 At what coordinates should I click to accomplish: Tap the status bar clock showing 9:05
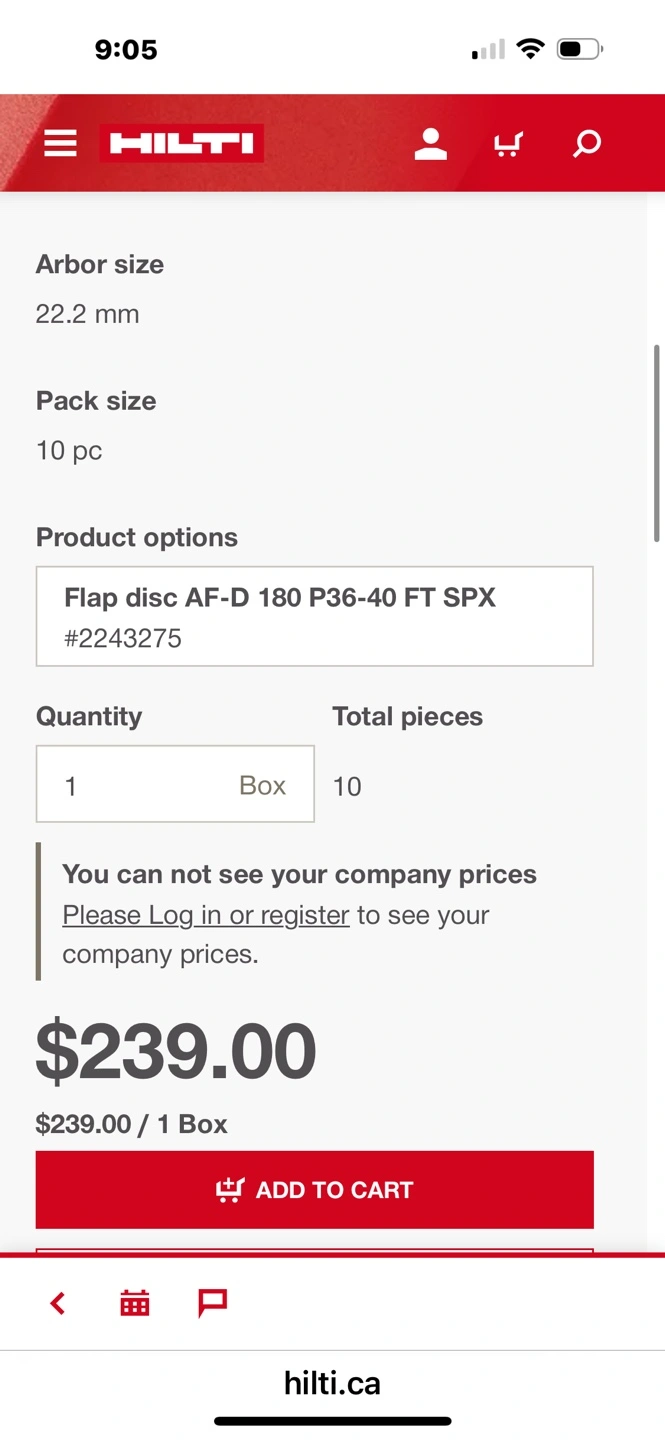click(126, 49)
